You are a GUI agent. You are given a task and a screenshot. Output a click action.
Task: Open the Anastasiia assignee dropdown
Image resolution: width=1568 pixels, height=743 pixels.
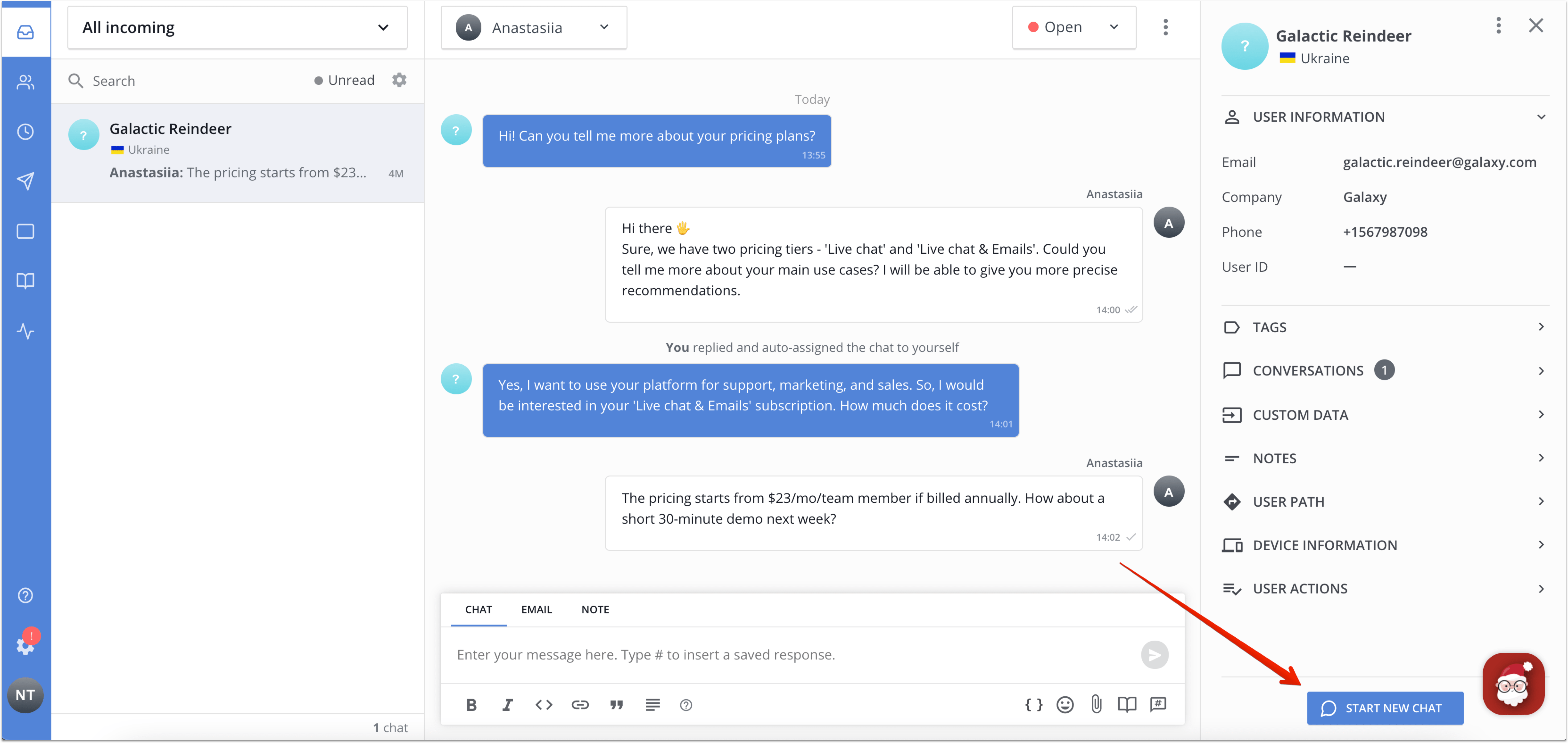[534, 27]
